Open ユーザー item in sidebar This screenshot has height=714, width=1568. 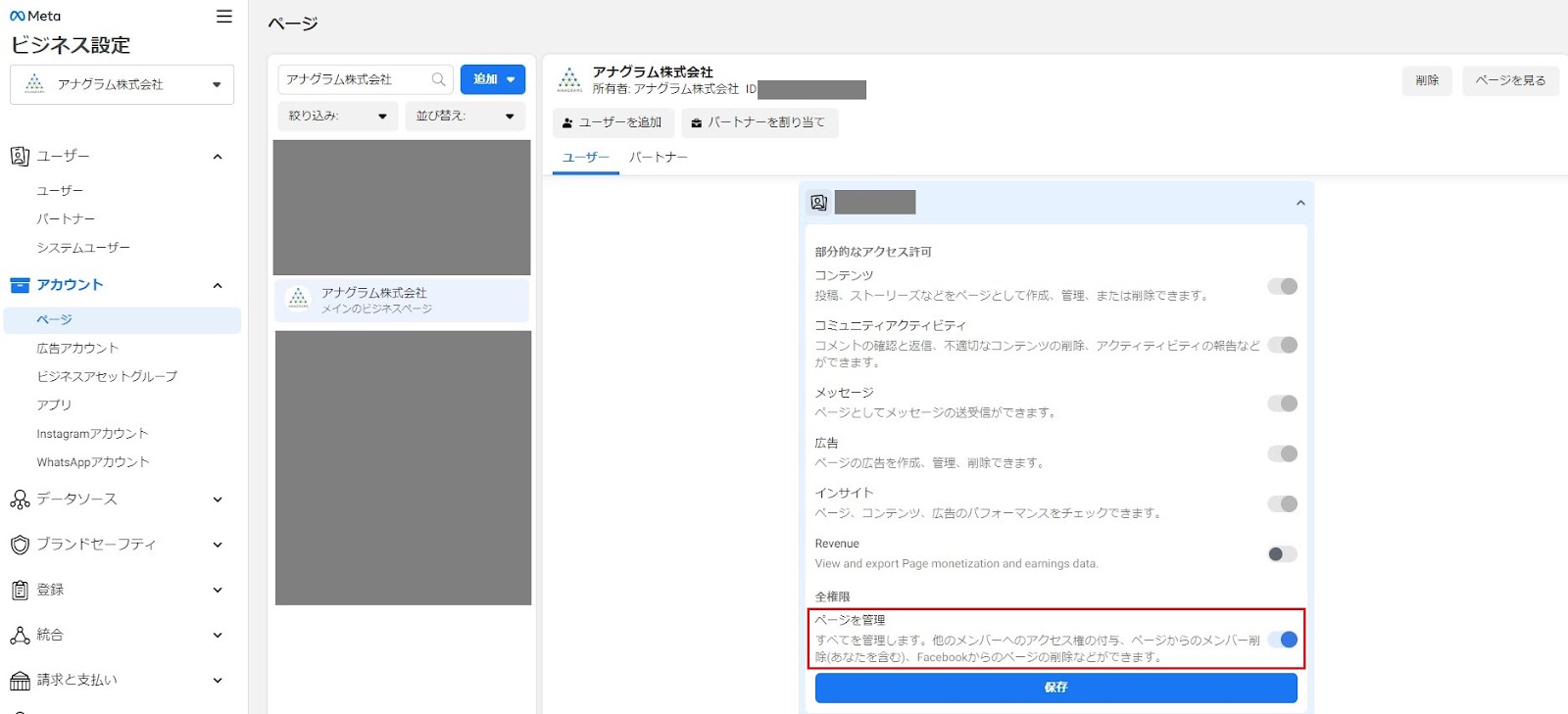click(60, 191)
